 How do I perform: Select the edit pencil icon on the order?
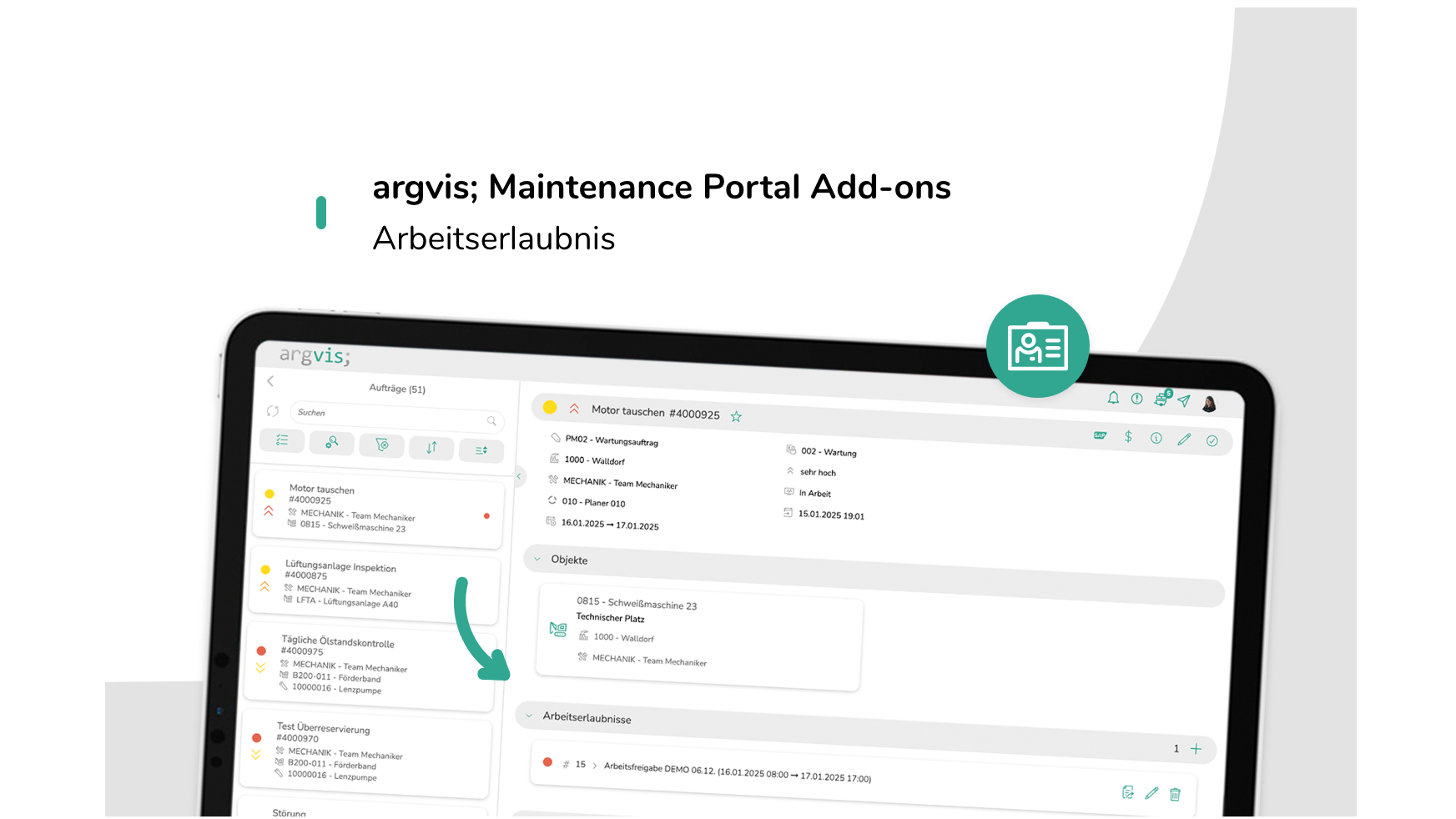[1184, 440]
